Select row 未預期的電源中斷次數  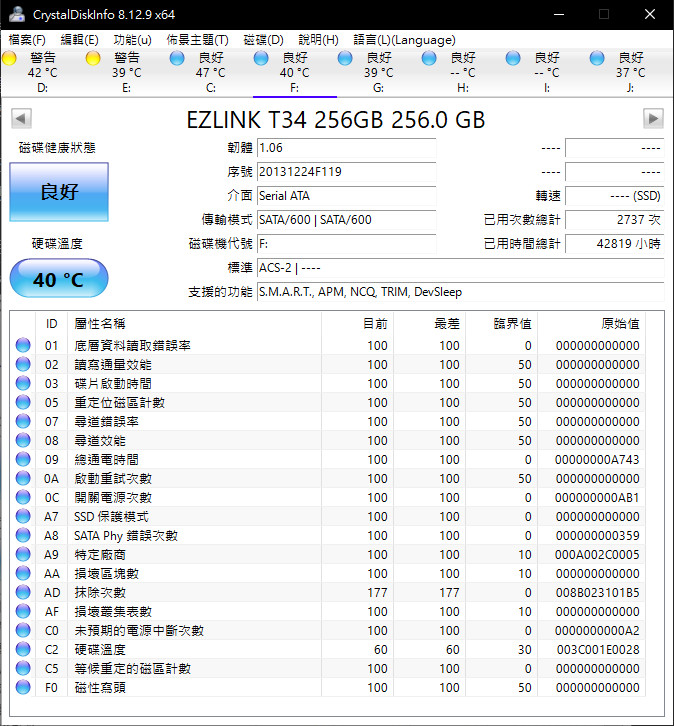click(x=328, y=630)
